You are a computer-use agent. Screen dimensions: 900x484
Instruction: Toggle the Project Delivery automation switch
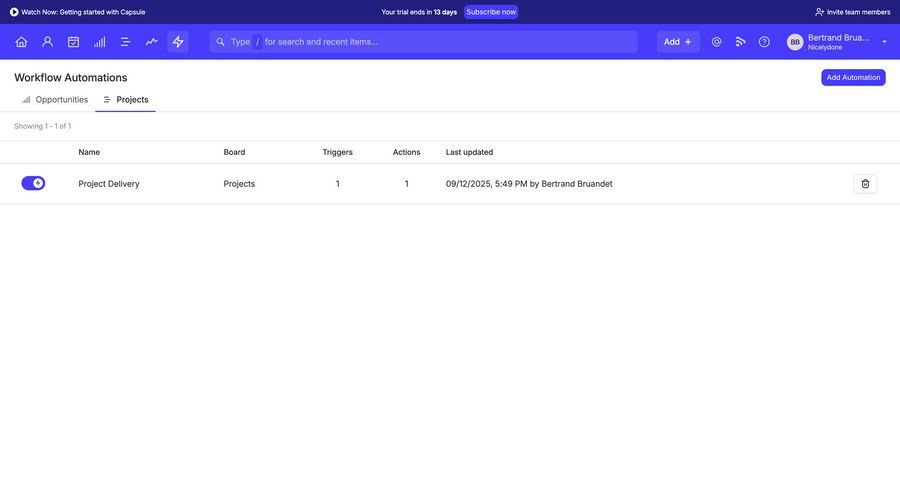point(33,183)
